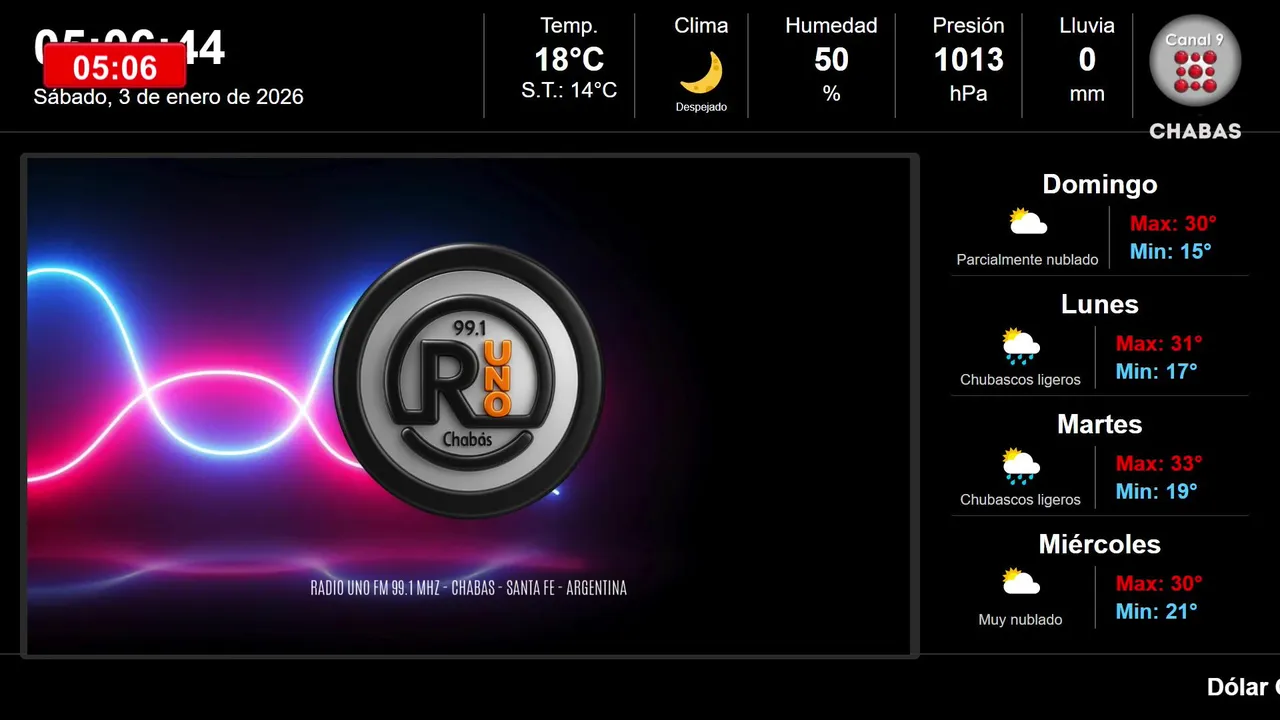Click the Radio Uno 99.1 circular logo
Image resolution: width=1280 pixels, height=720 pixels.
(x=468, y=381)
